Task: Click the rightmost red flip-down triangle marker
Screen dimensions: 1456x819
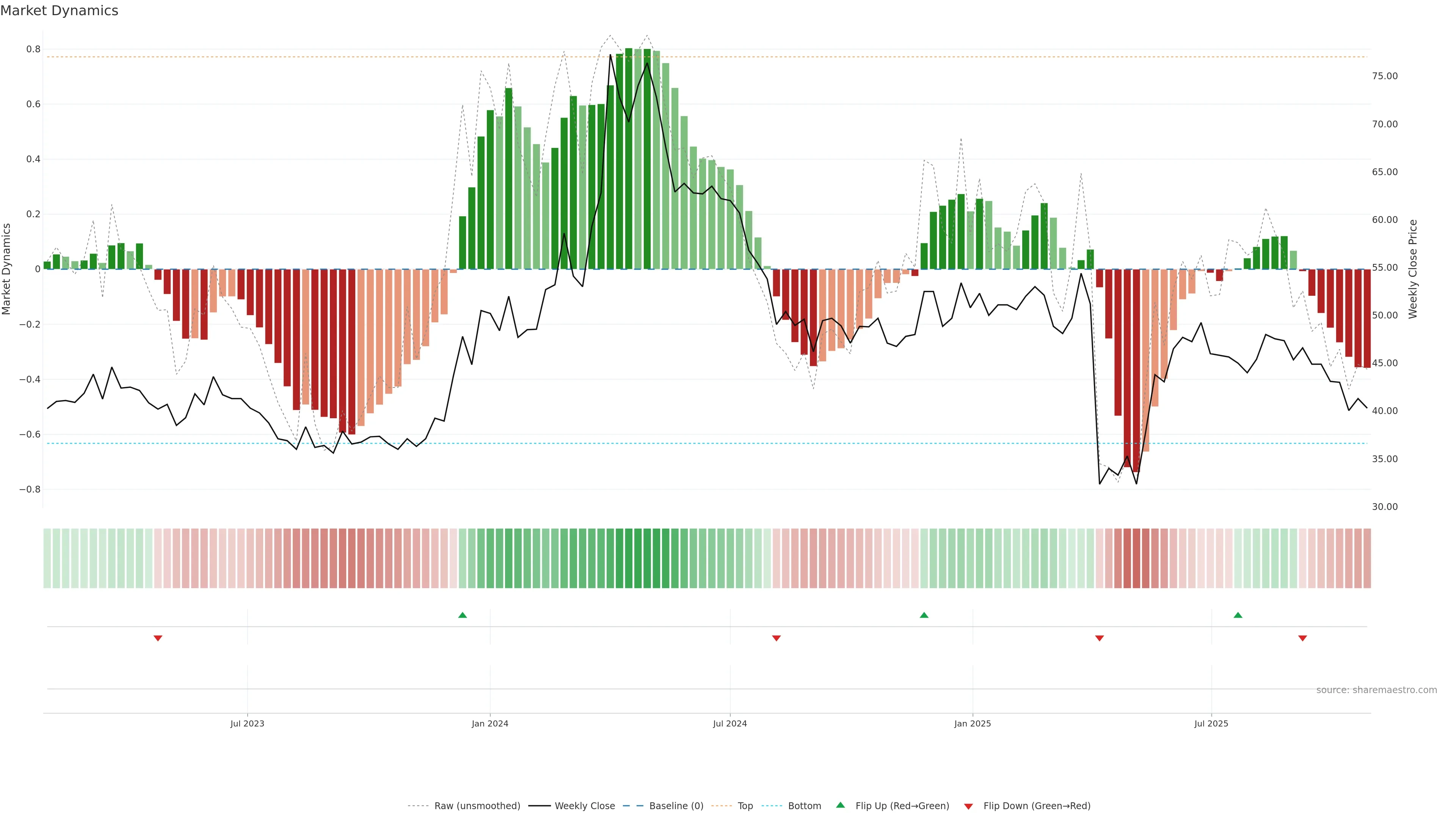Action: (x=1303, y=638)
